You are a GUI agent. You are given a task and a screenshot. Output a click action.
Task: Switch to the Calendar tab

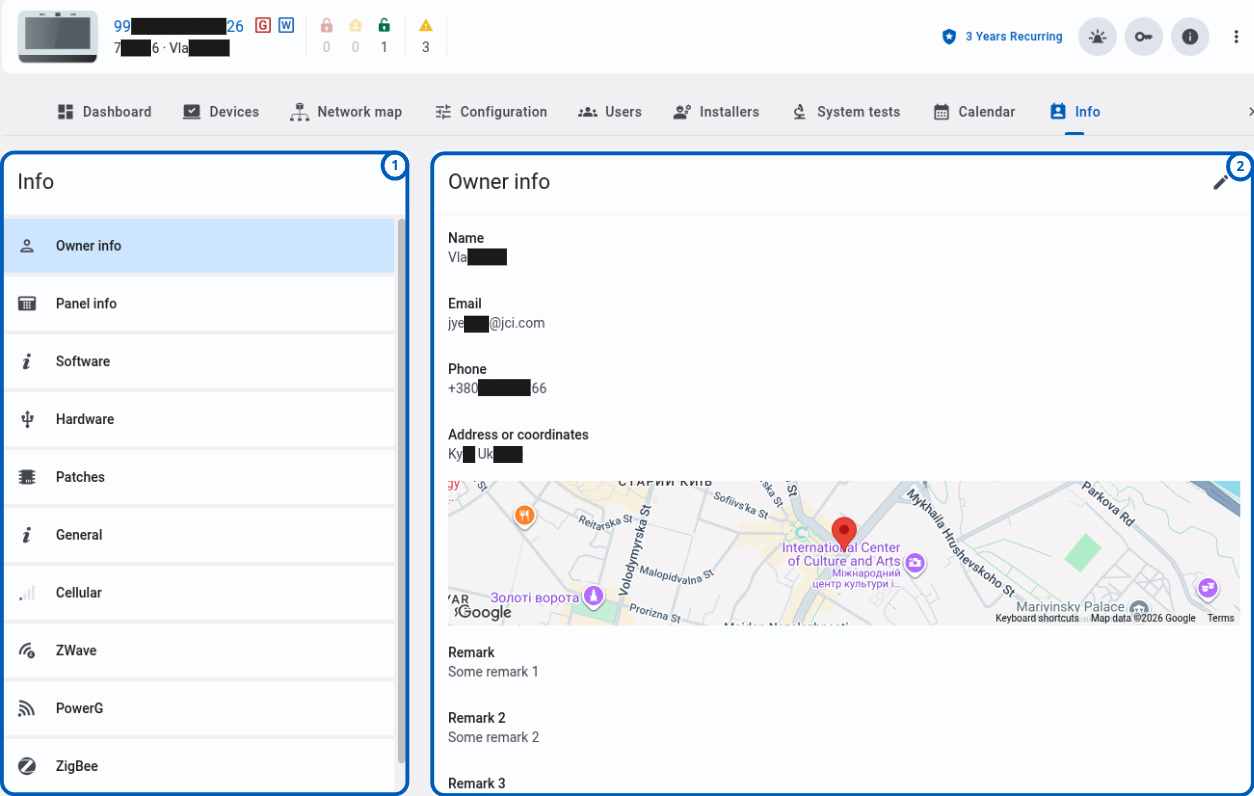[x=974, y=112]
